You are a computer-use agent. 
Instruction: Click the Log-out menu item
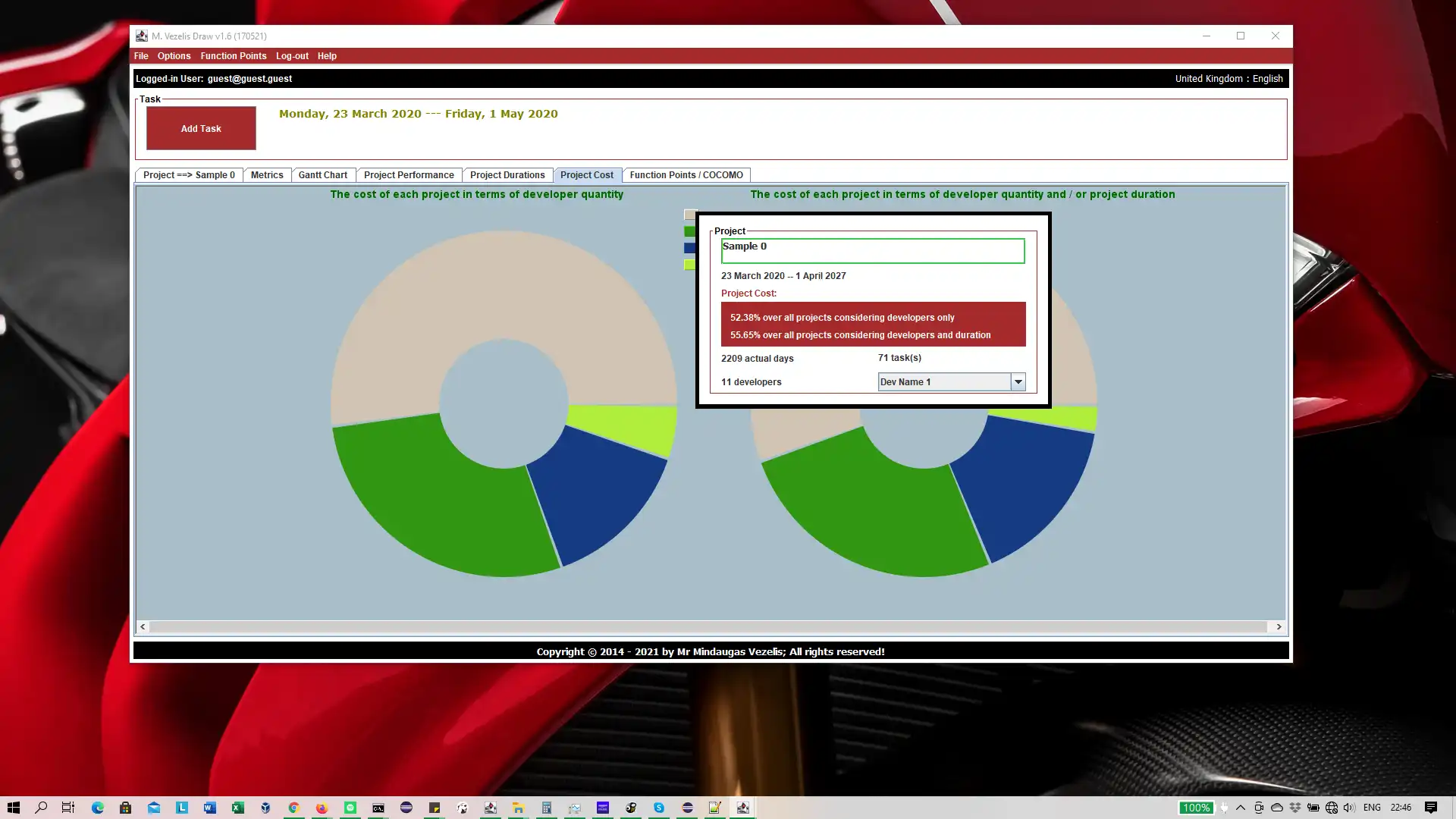tap(292, 56)
